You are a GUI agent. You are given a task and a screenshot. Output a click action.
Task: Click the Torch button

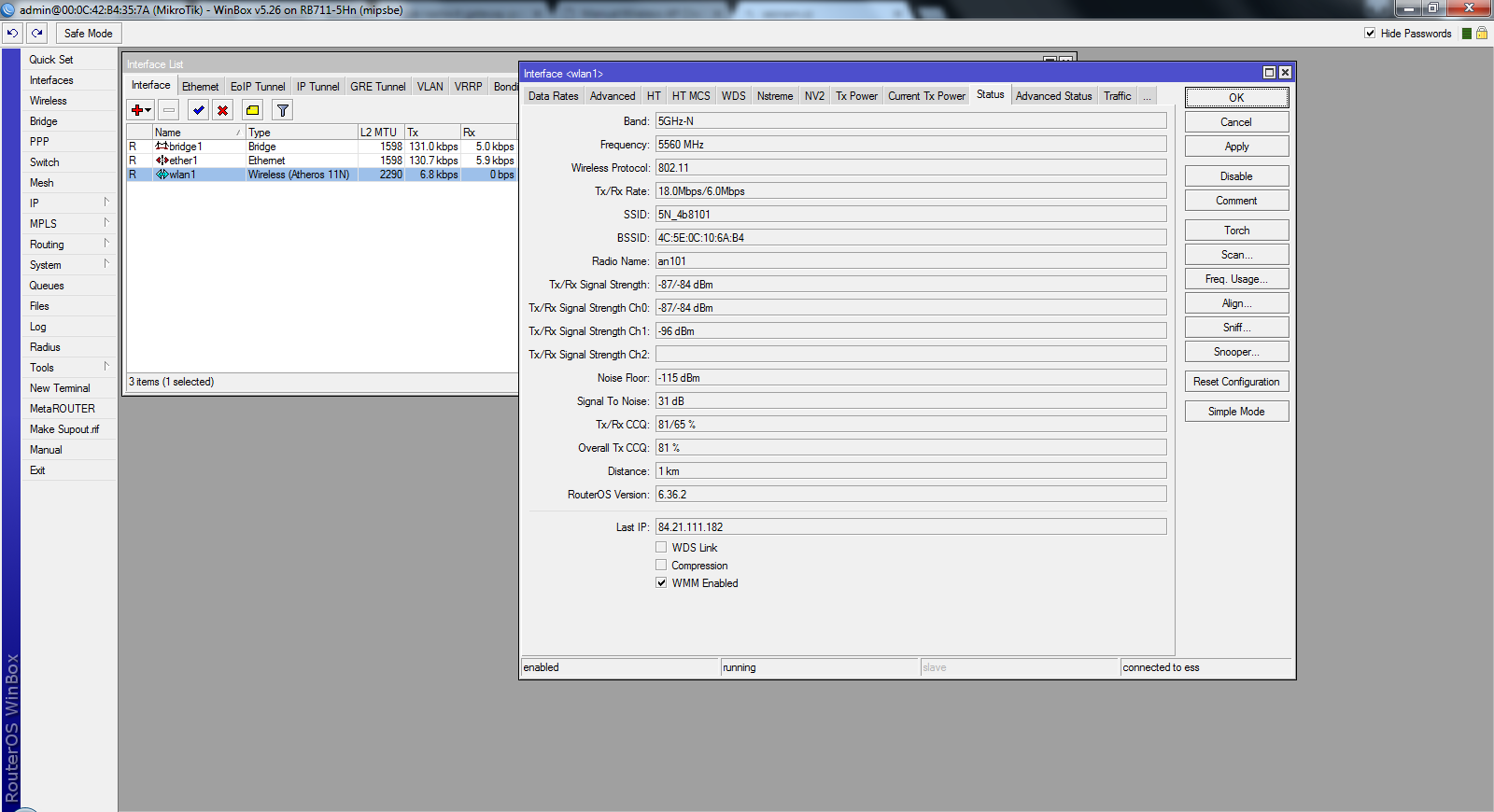[1236, 231]
